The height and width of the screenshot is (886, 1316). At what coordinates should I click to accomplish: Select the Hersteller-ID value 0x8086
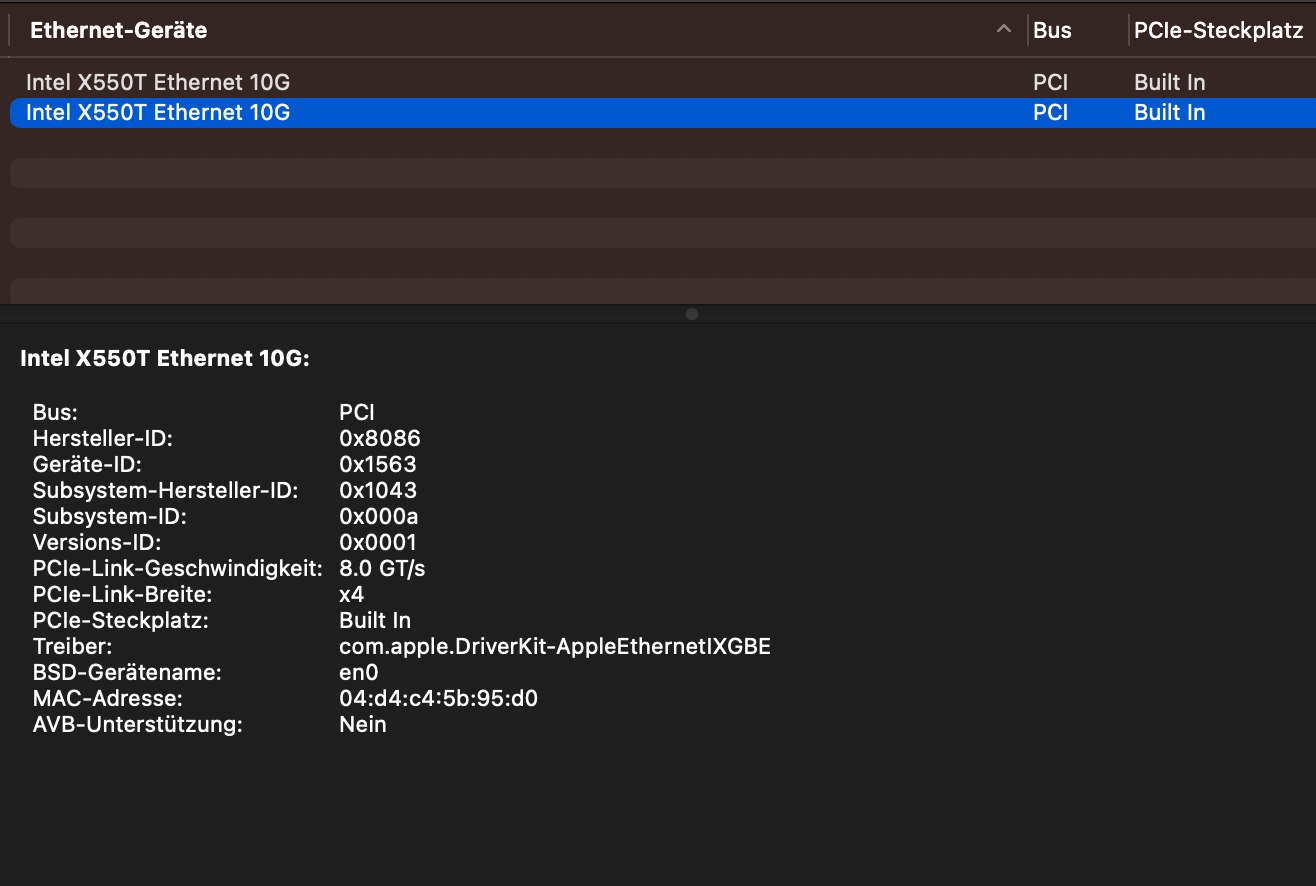coord(380,438)
